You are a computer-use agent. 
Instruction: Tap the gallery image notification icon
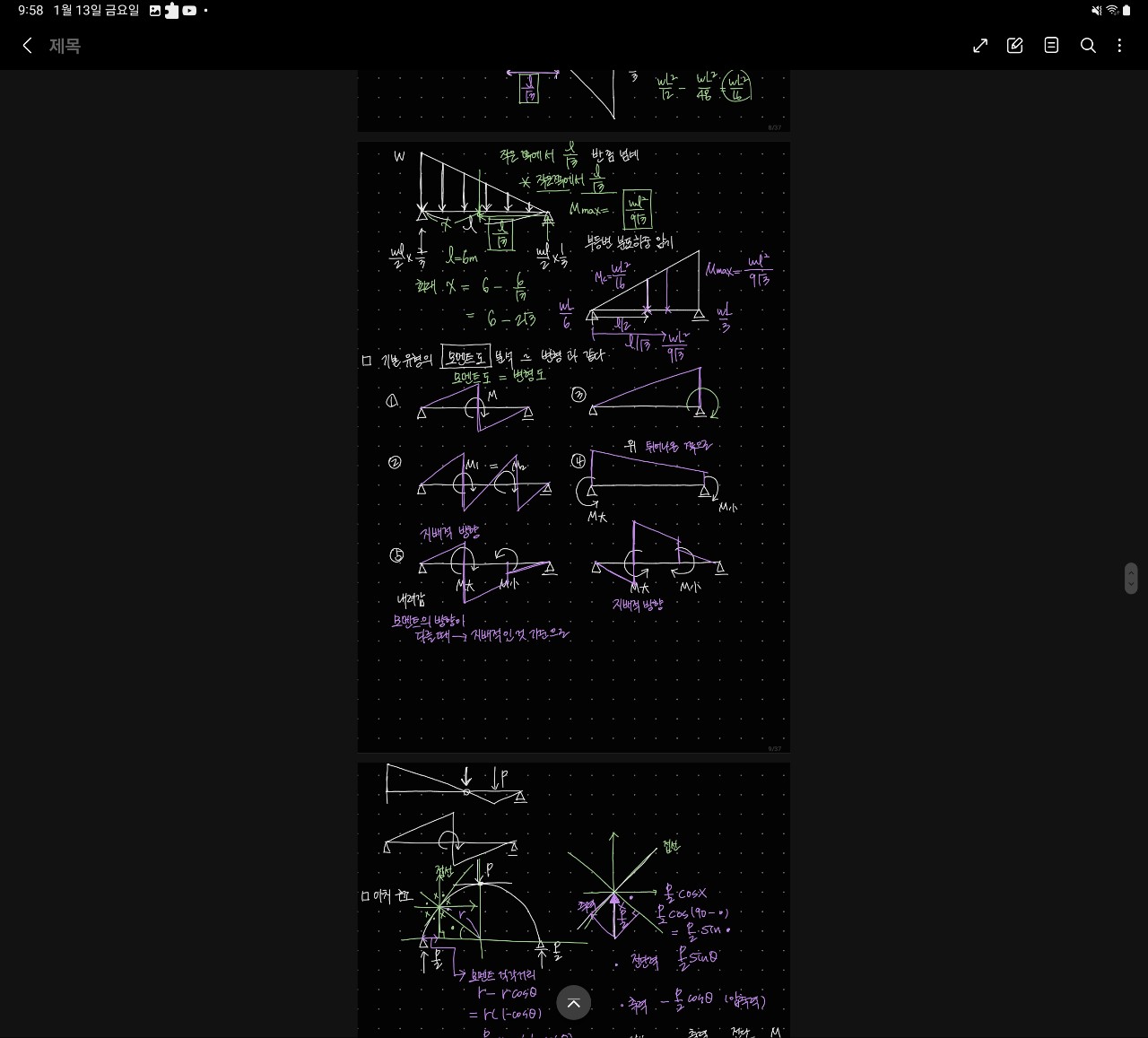pos(155,11)
